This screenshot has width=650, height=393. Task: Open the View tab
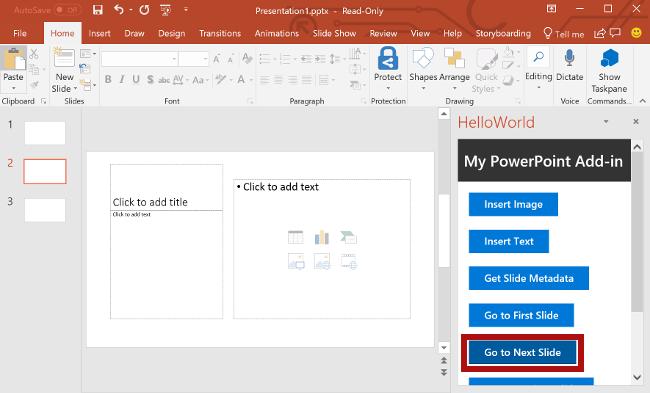click(x=420, y=33)
